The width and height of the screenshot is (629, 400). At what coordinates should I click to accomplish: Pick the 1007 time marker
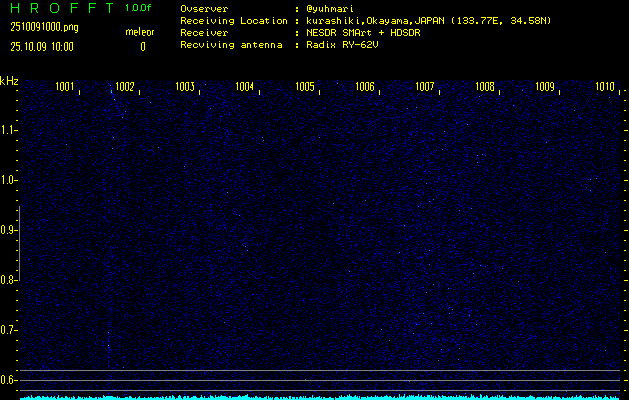(x=425, y=87)
